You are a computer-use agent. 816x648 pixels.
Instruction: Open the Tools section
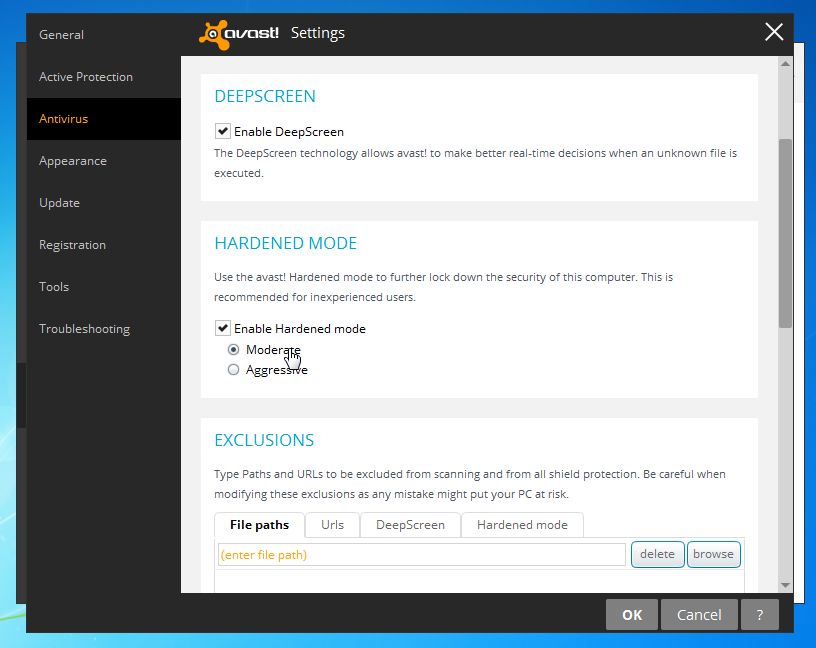(x=54, y=287)
